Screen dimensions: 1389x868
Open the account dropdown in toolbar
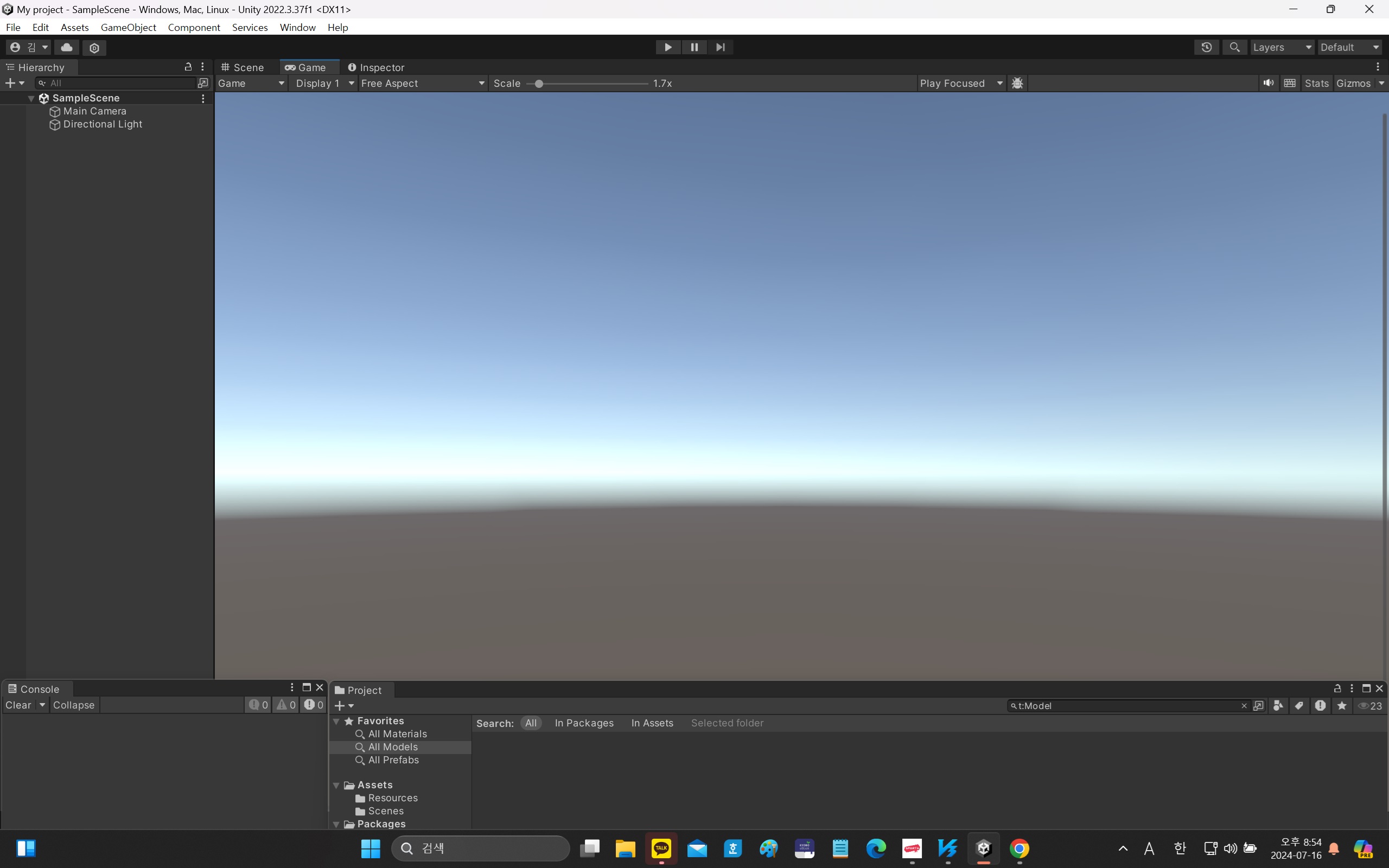(29, 47)
